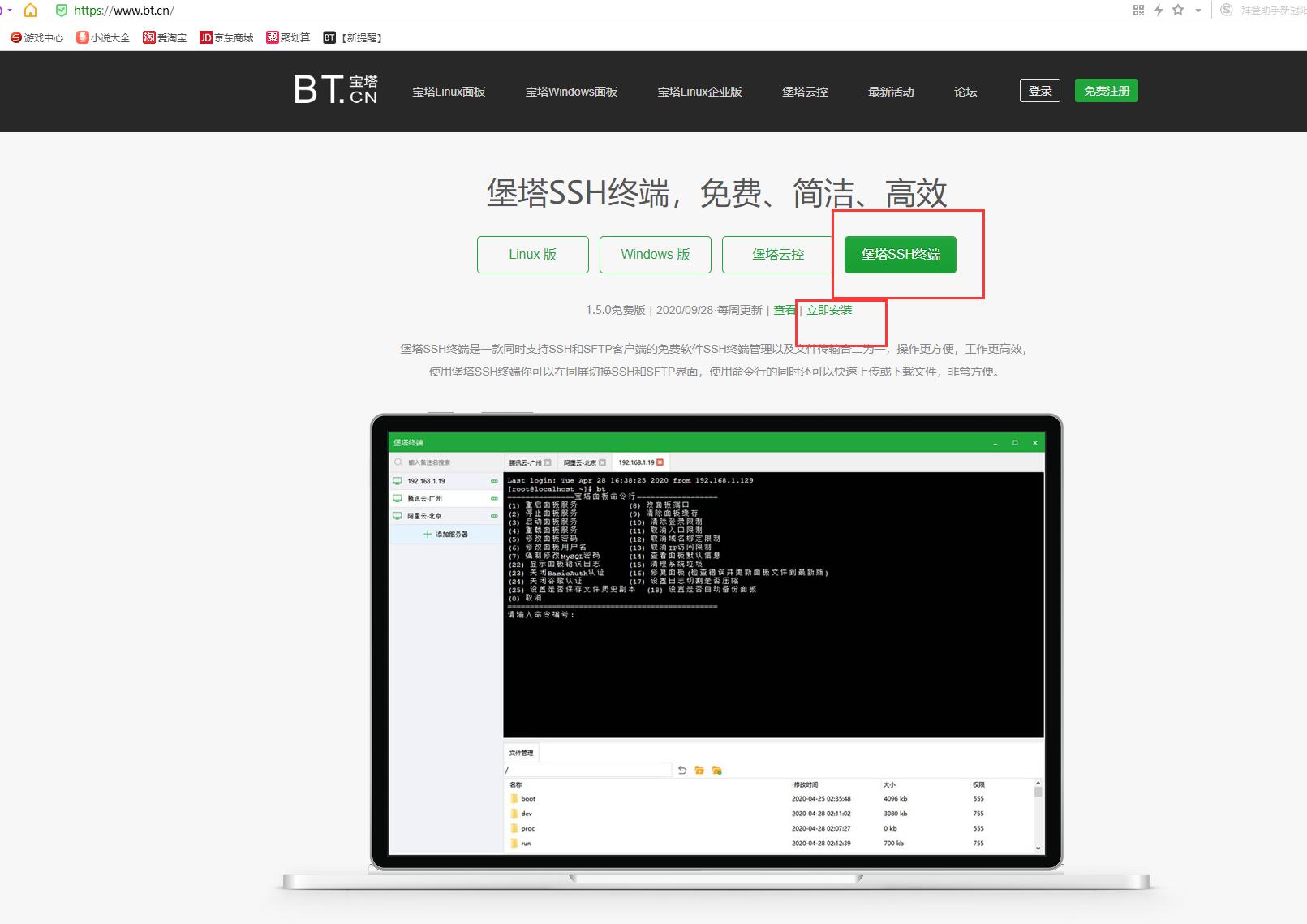The width and height of the screenshot is (1307, 924).
Task: Select the outlined 堡塔云控 button under the headline
Action: pyautogui.click(x=778, y=255)
